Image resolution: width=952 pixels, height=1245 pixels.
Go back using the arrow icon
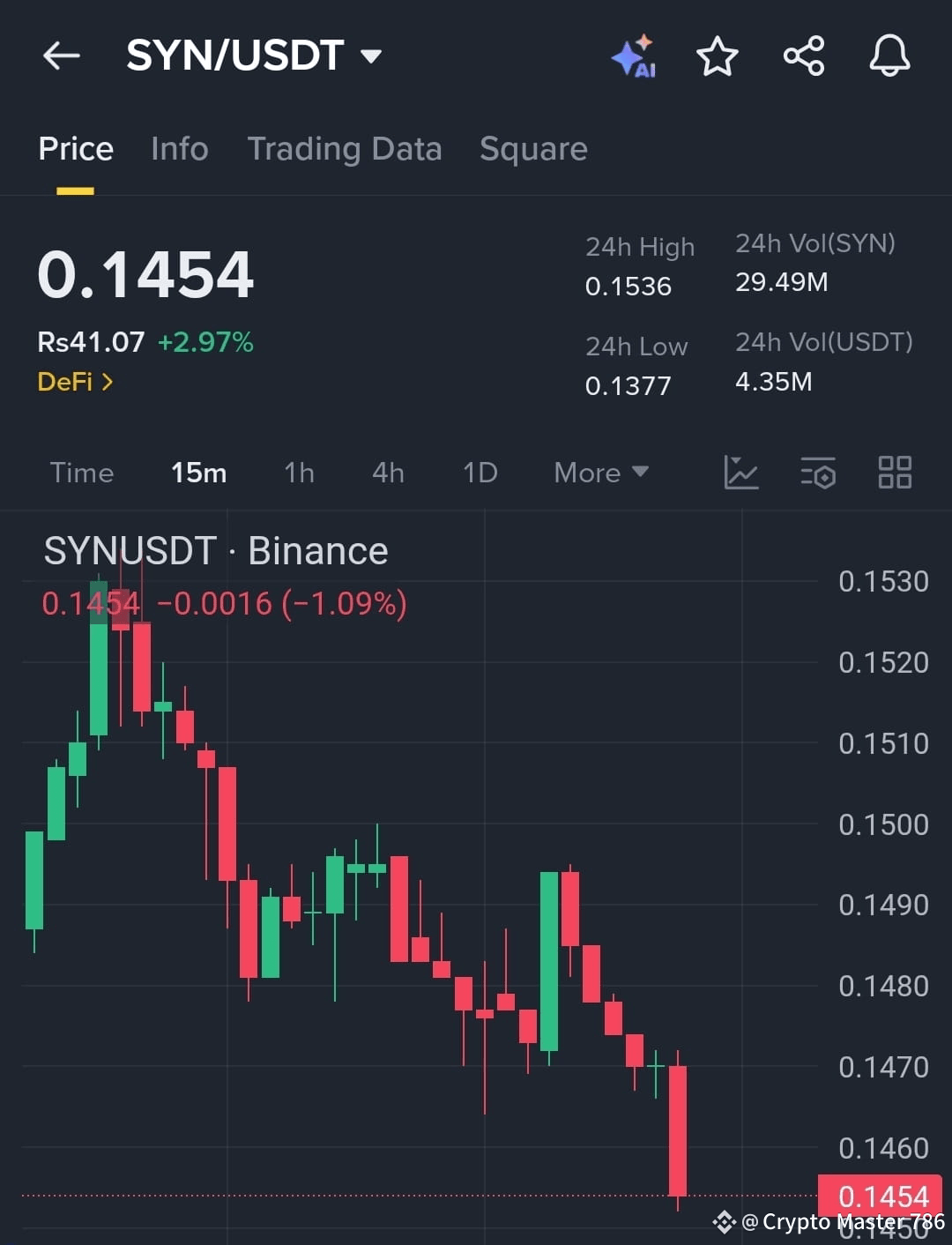(62, 56)
